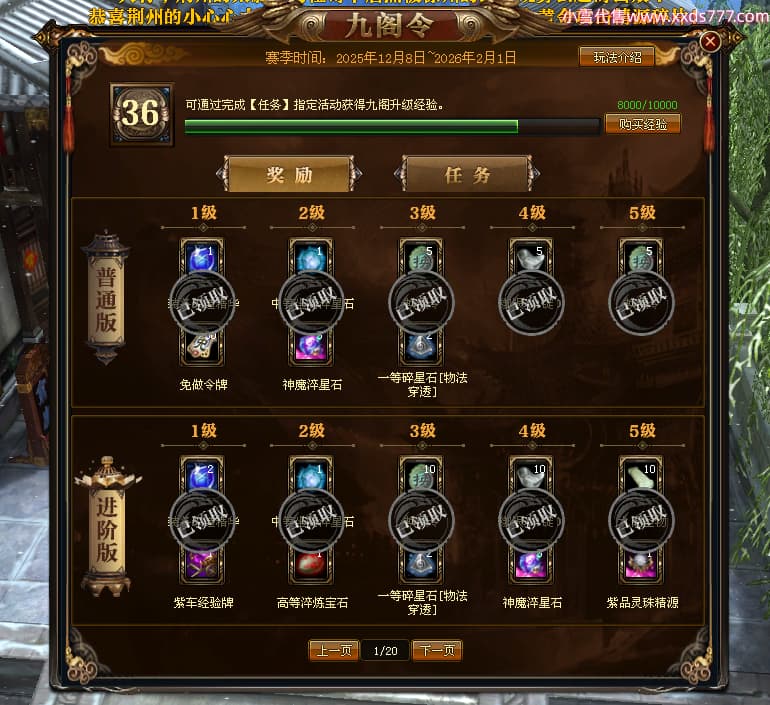This screenshot has height=705, width=770.
Task: Select the 紫品灵珠精源 icon in 进阶版 level 5
Action: (641, 564)
